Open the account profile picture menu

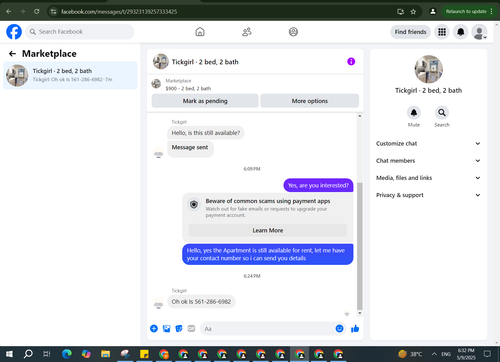(479, 32)
